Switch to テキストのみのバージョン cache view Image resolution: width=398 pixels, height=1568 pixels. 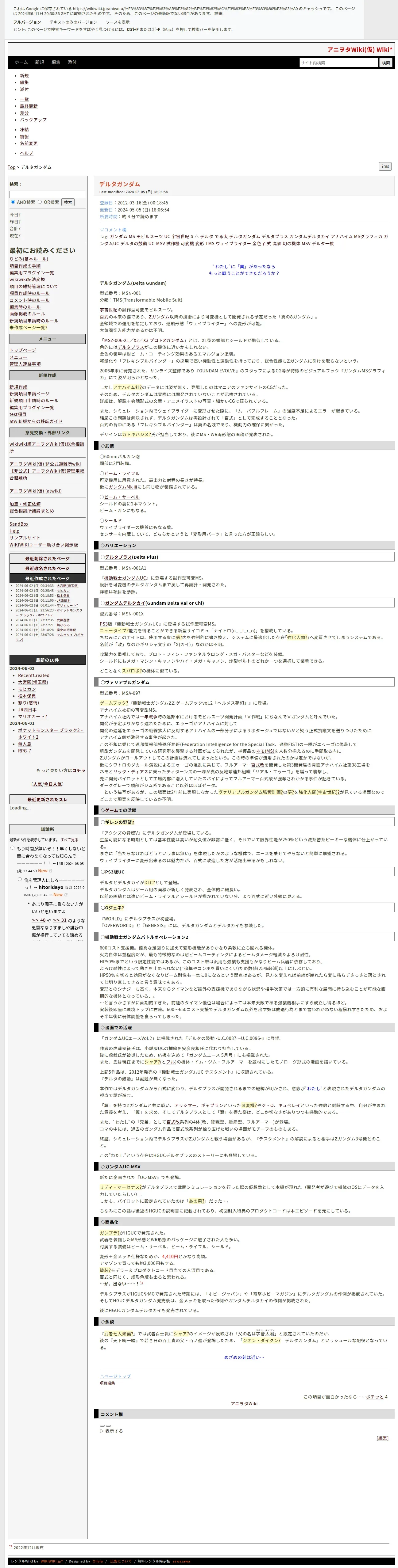click(x=73, y=22)
